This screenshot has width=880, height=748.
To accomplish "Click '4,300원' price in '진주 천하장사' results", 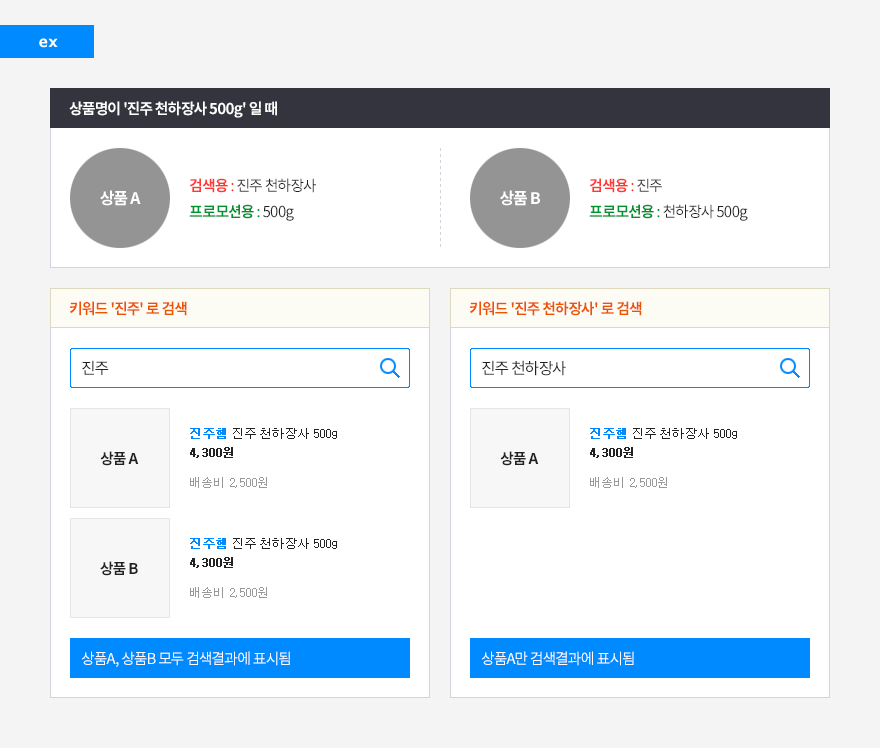I will click(x=612, y=453).
